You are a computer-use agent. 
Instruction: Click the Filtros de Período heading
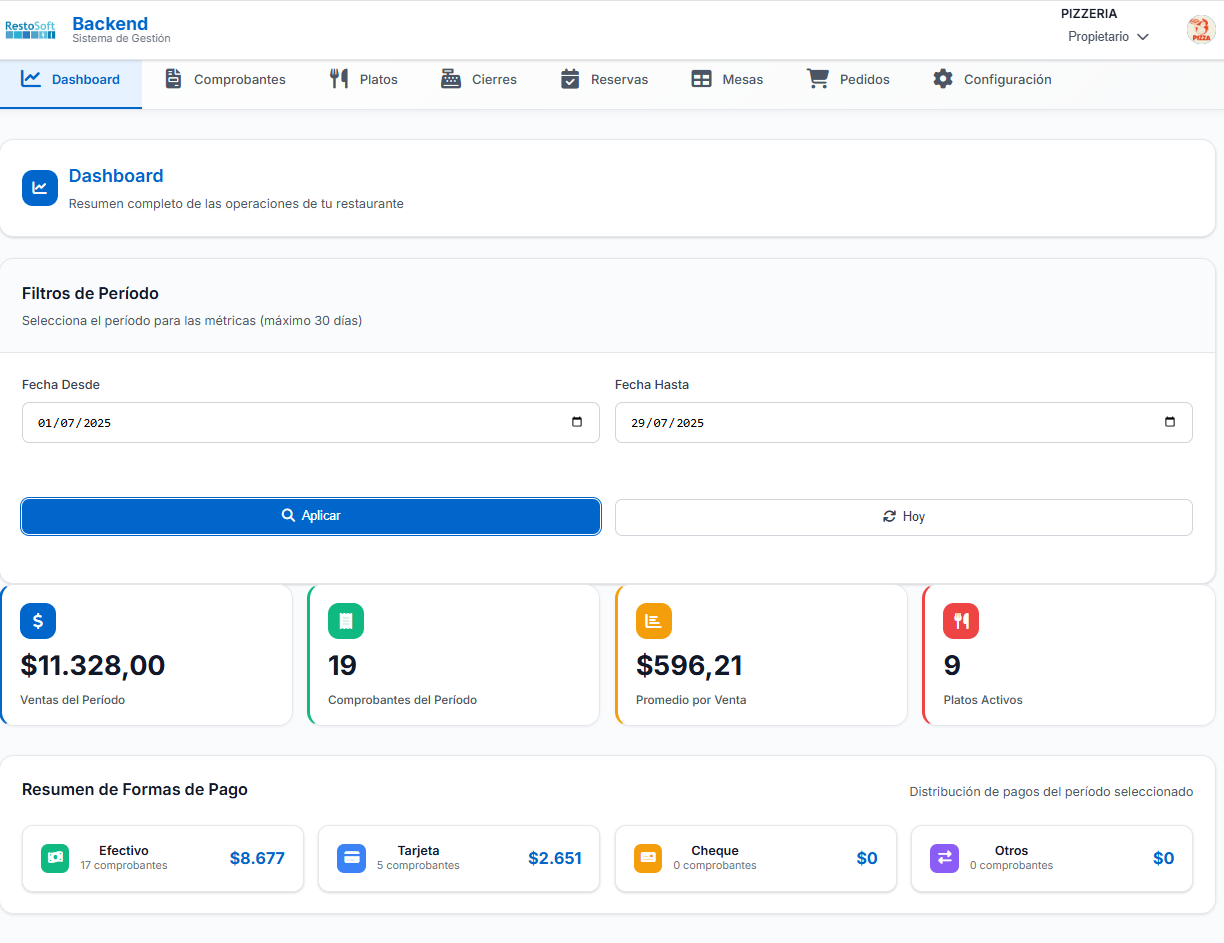pyautogui.click(x=90, y=293)
